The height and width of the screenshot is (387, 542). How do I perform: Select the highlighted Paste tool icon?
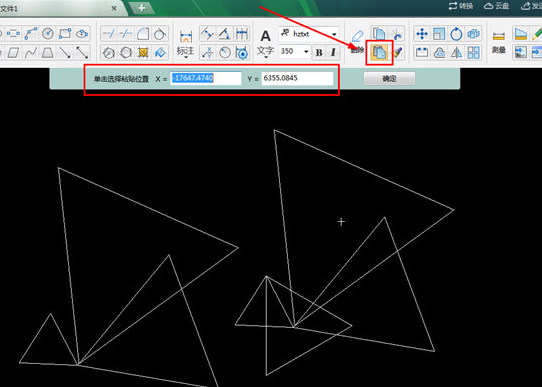pyautogui.click(x=379, y=53)
